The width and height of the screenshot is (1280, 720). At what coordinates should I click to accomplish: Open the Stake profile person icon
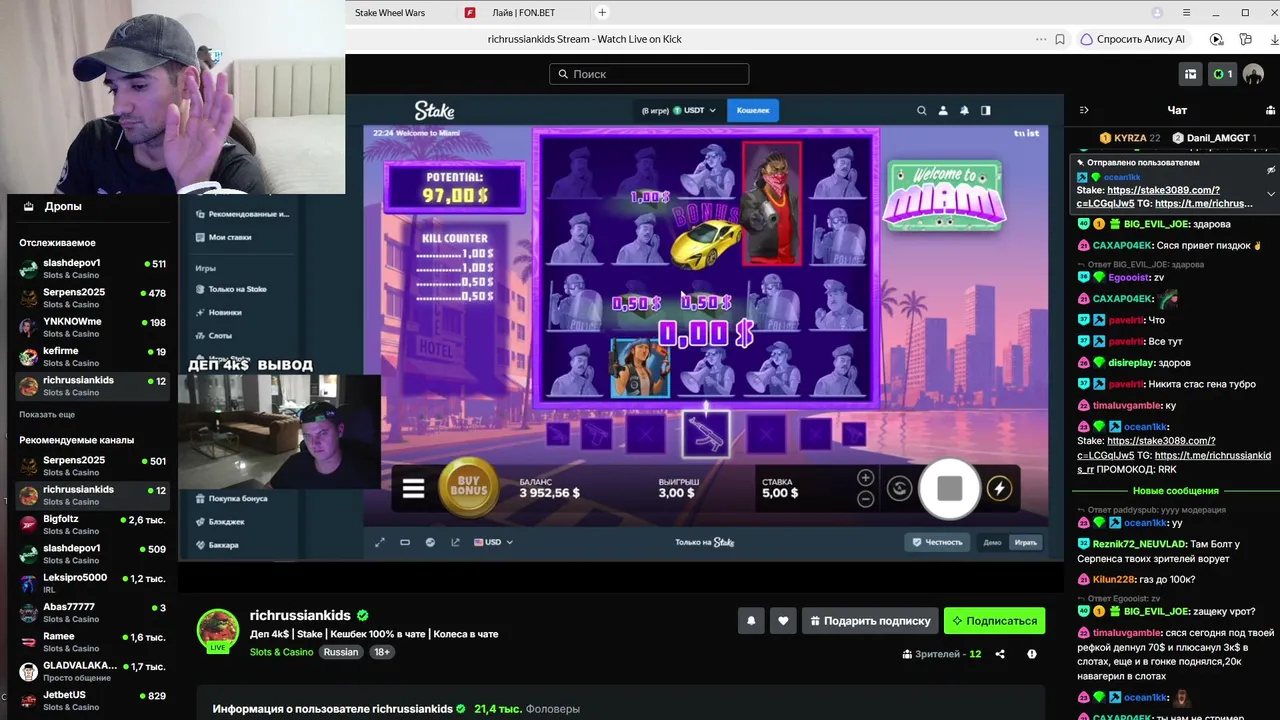tap(943, 110)
